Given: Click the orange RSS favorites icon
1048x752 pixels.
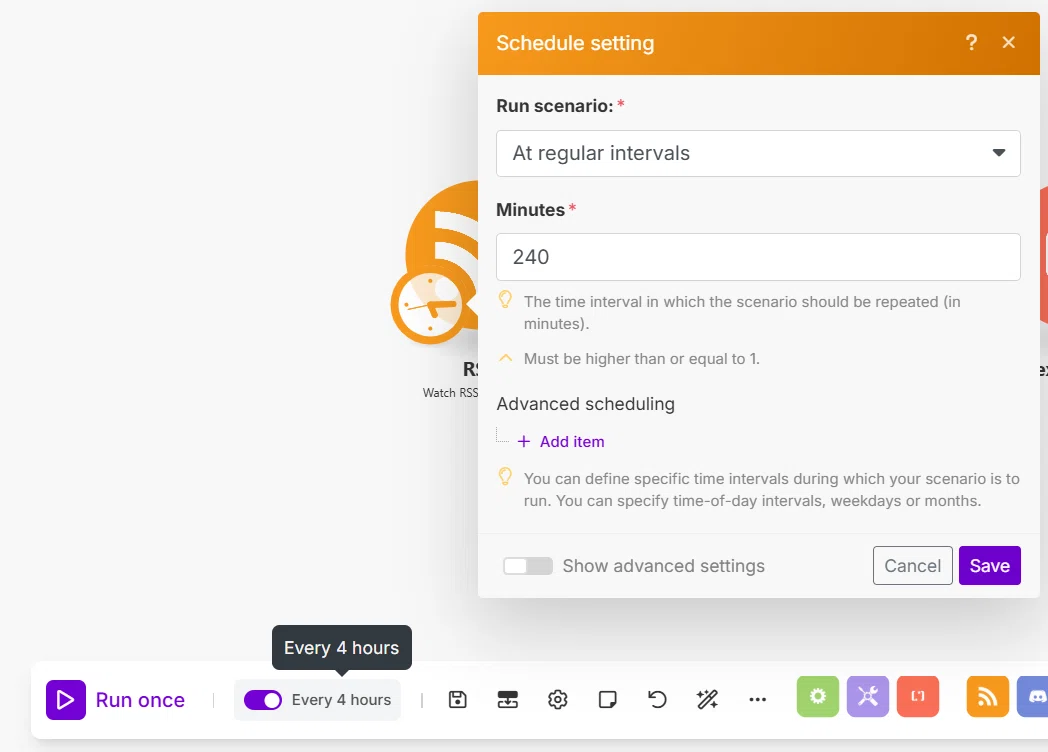Looking at the screenshot, I should 987,697.
